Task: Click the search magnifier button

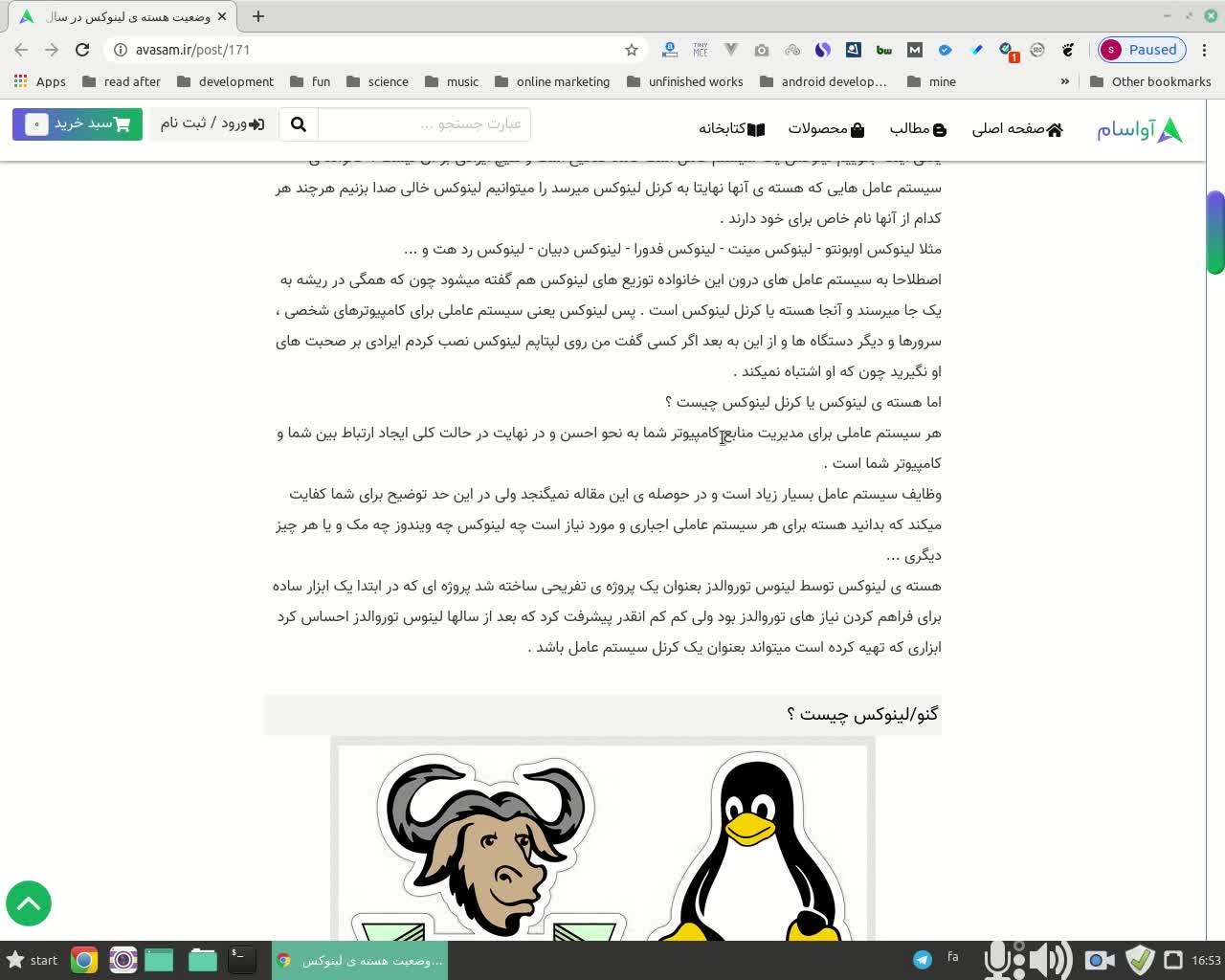Action: (299, 124)
